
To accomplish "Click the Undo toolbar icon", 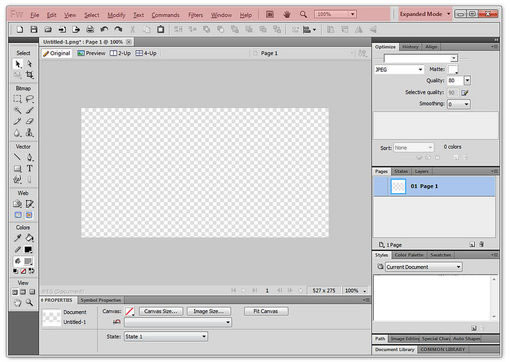I will coord(104,29).
